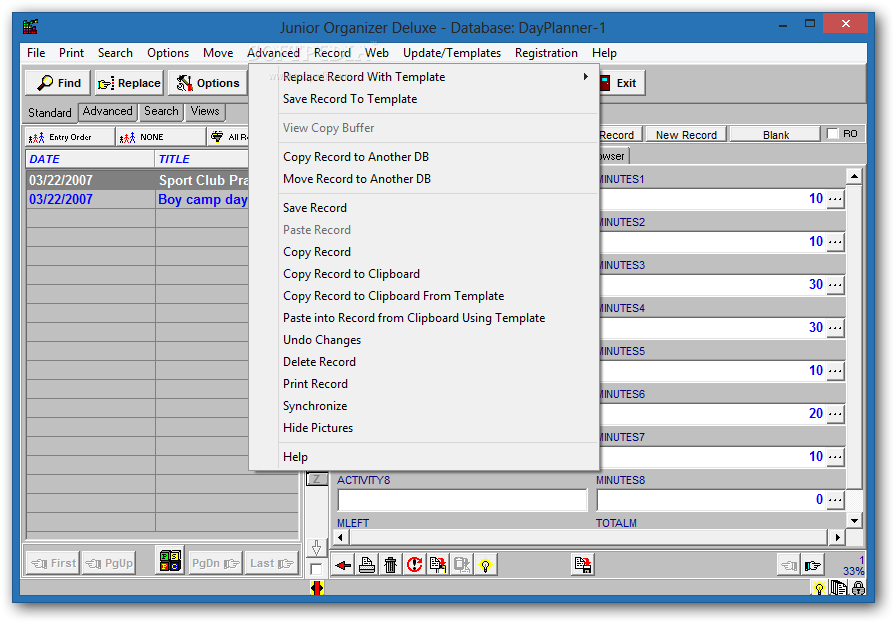Image resolution: width=895 pixels, height=623 pixels.
Task: Click the First navigation button
Action: (x=53, y=564)
